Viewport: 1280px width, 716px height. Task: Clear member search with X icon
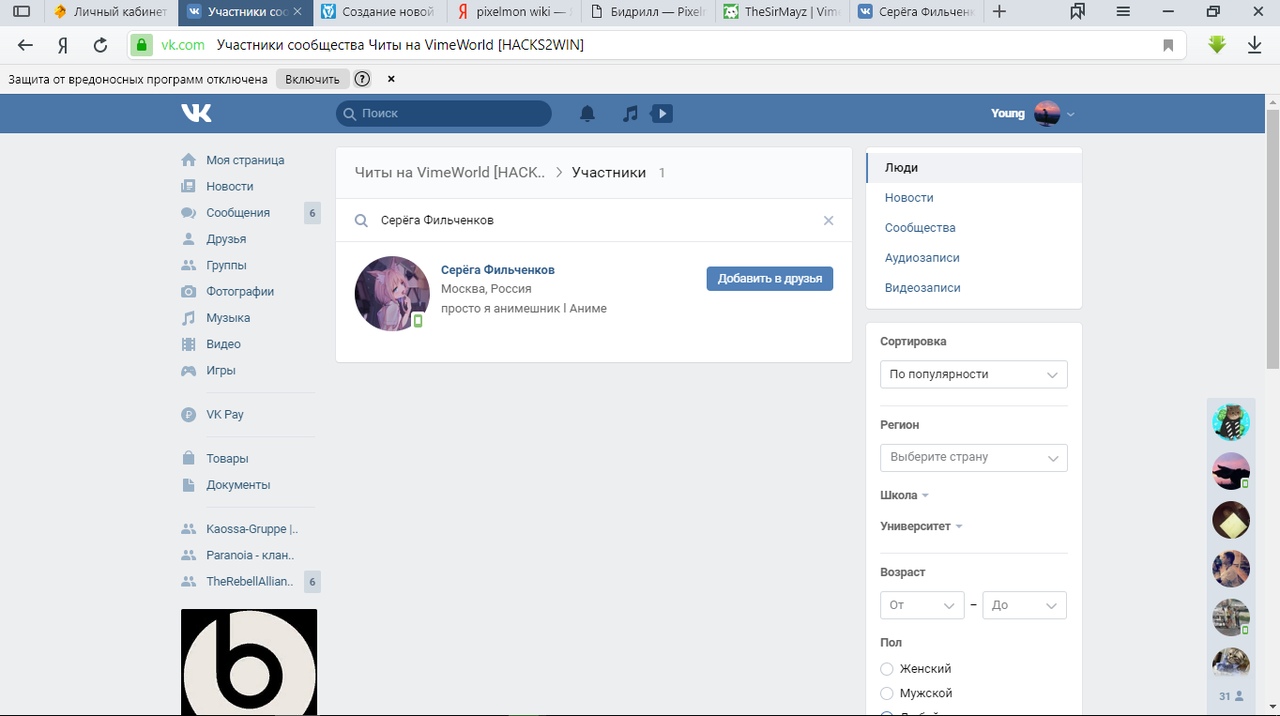[x=828, y=221]
